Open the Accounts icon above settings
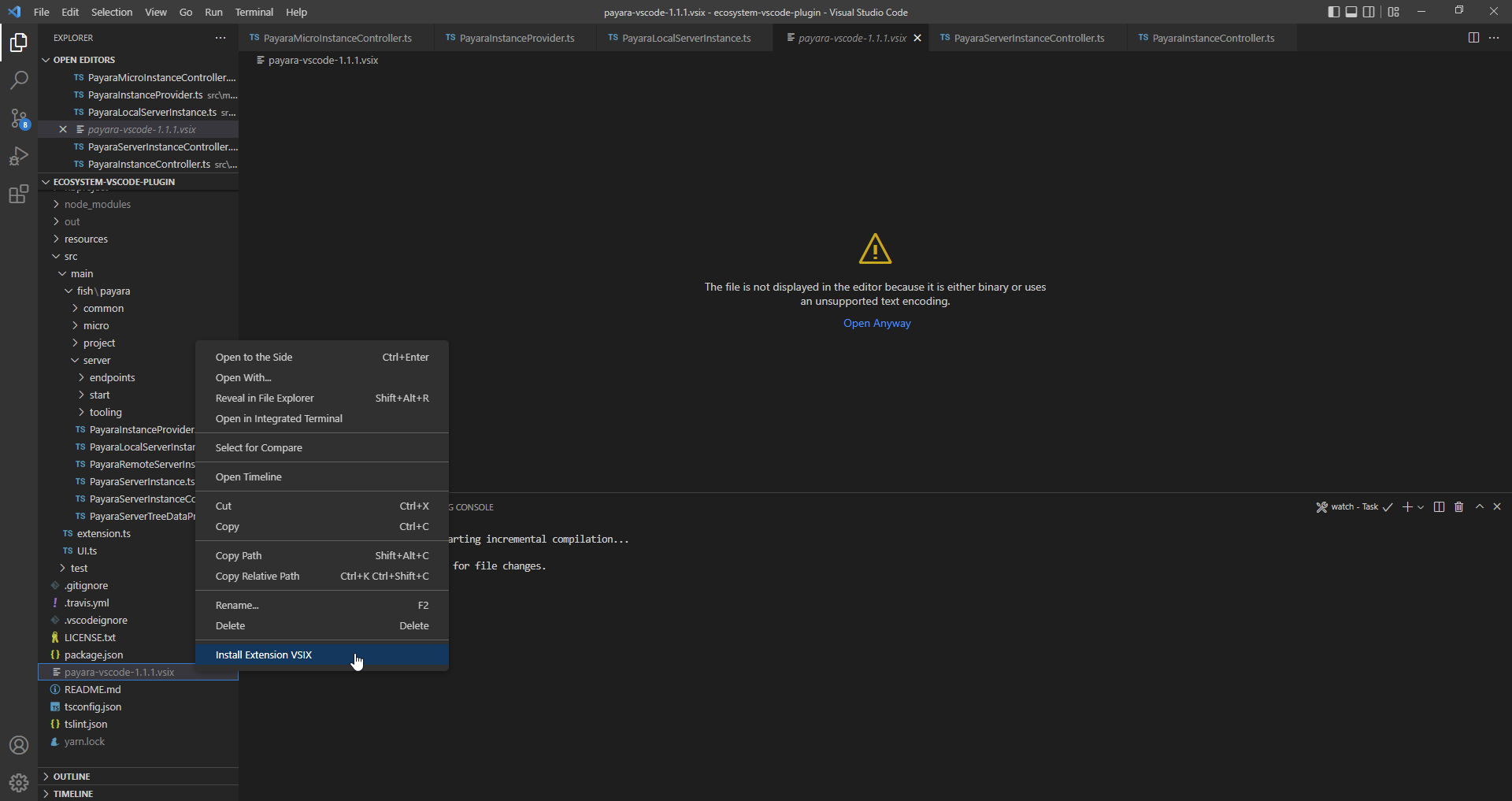Screen dimensions: 1512x801 (18, 744)
